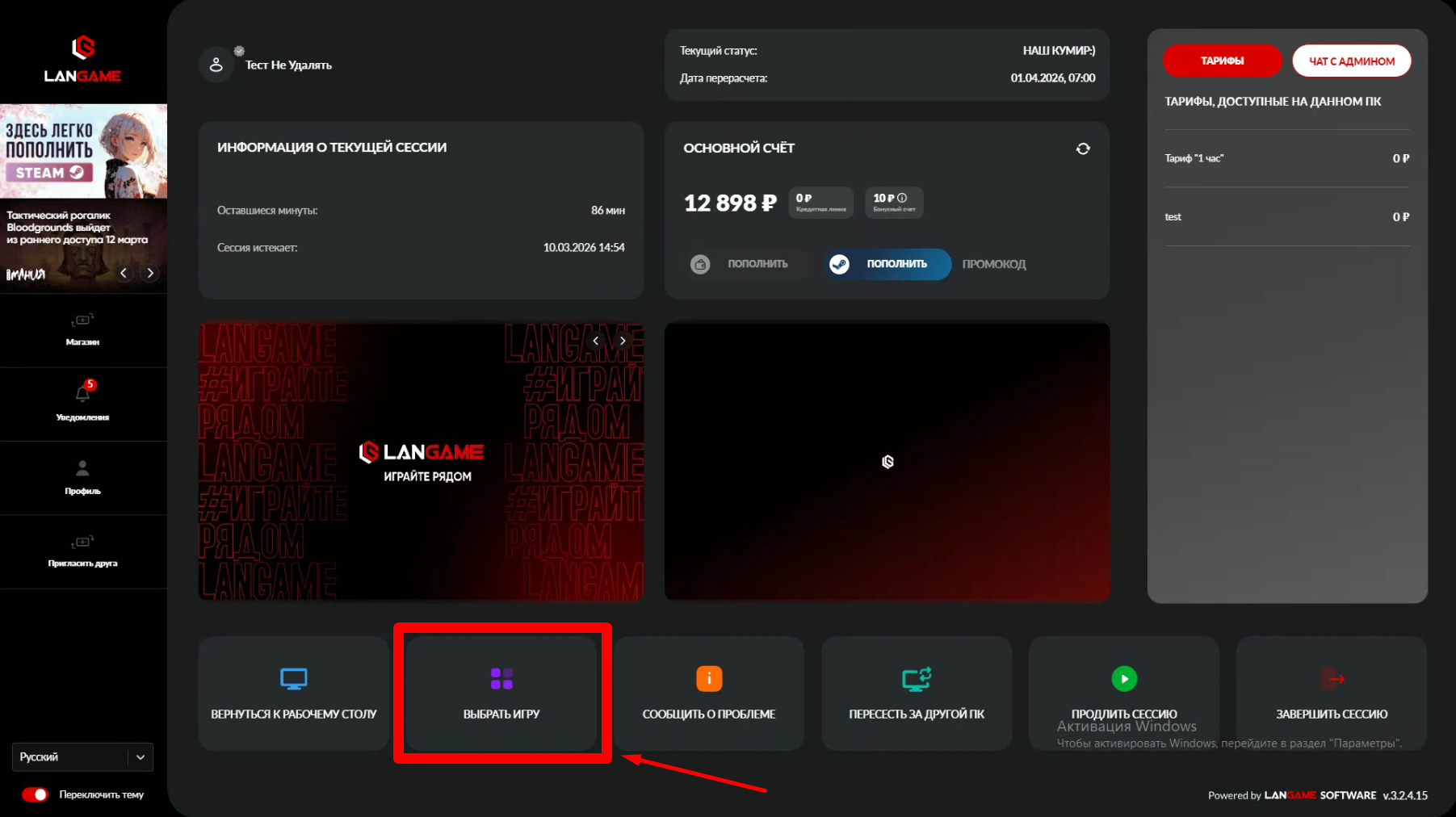The height and width of the screenshot is (817, 1456).
Task: Click the bonus account info icon
Action: (x=902, y=198)
